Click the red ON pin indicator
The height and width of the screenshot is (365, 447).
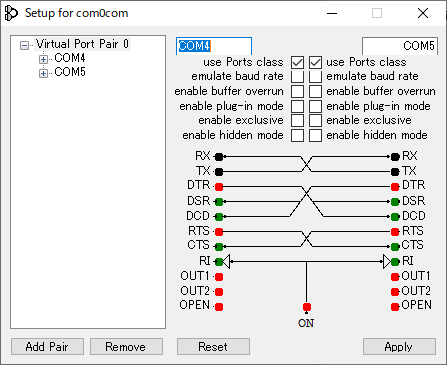coord(307,307)
